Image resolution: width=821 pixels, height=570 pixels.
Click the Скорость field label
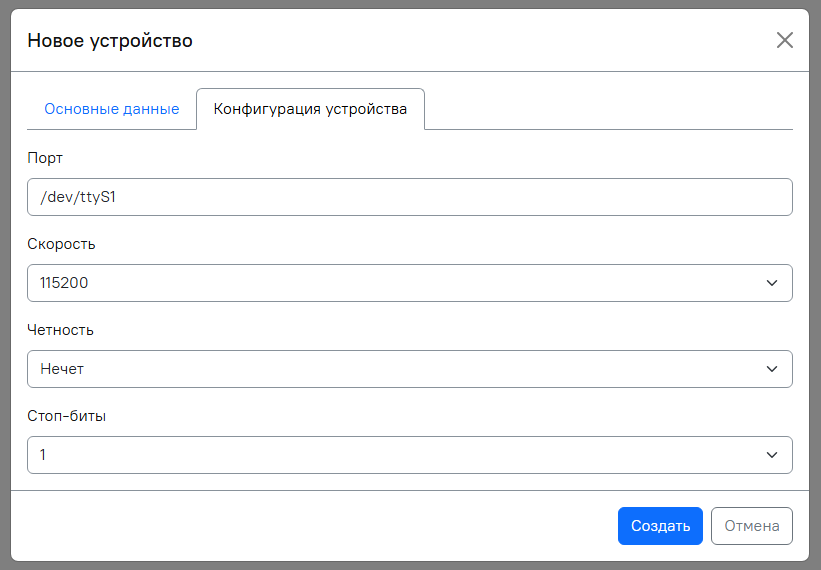coord(61,244)
